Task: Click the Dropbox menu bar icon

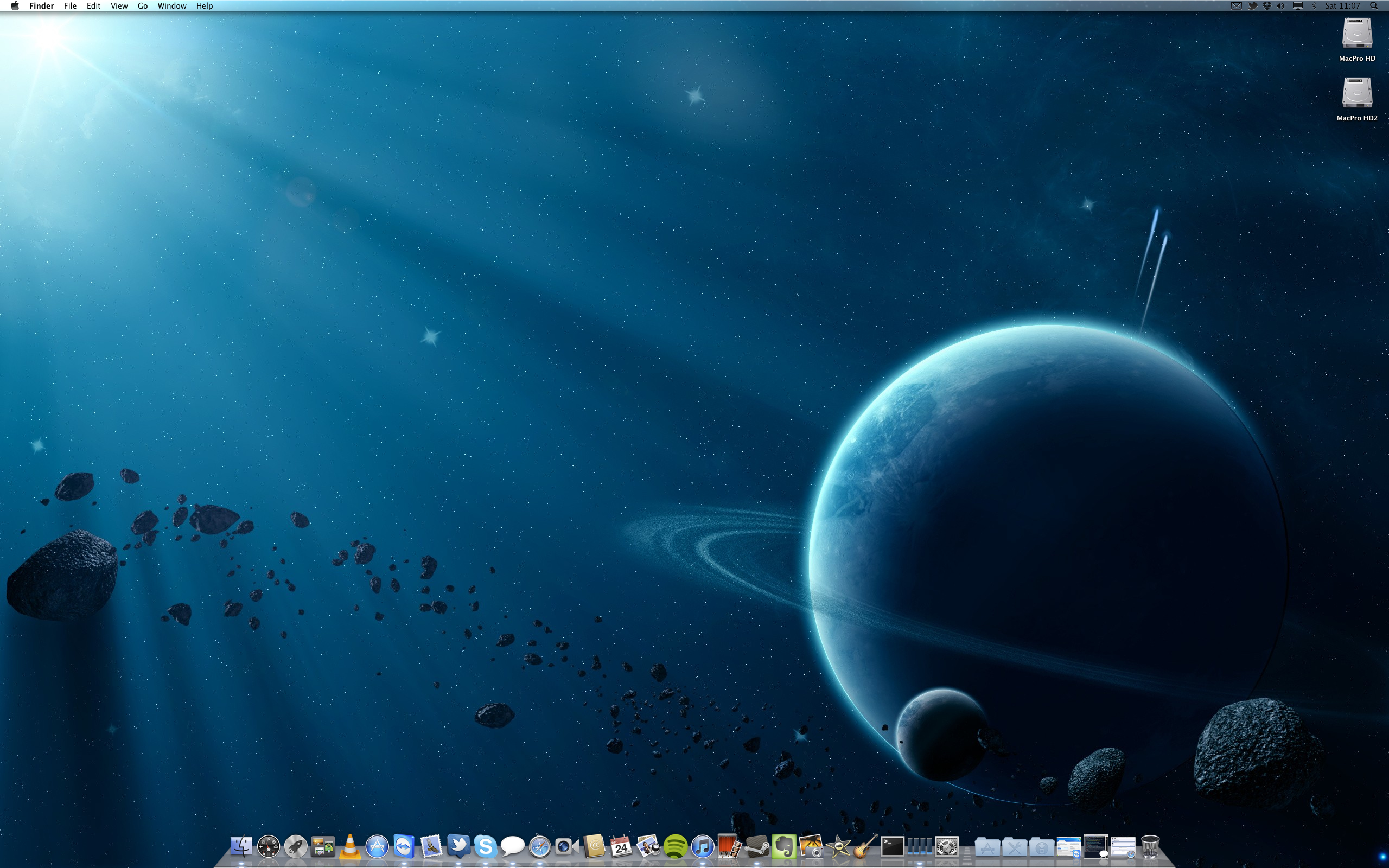Action: 1267,6
